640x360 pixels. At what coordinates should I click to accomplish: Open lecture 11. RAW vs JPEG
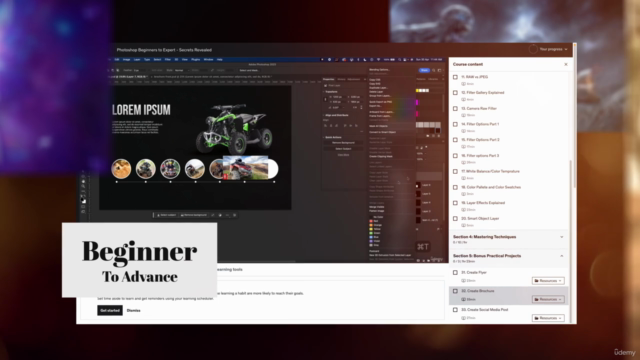click(x=474, y=77)
